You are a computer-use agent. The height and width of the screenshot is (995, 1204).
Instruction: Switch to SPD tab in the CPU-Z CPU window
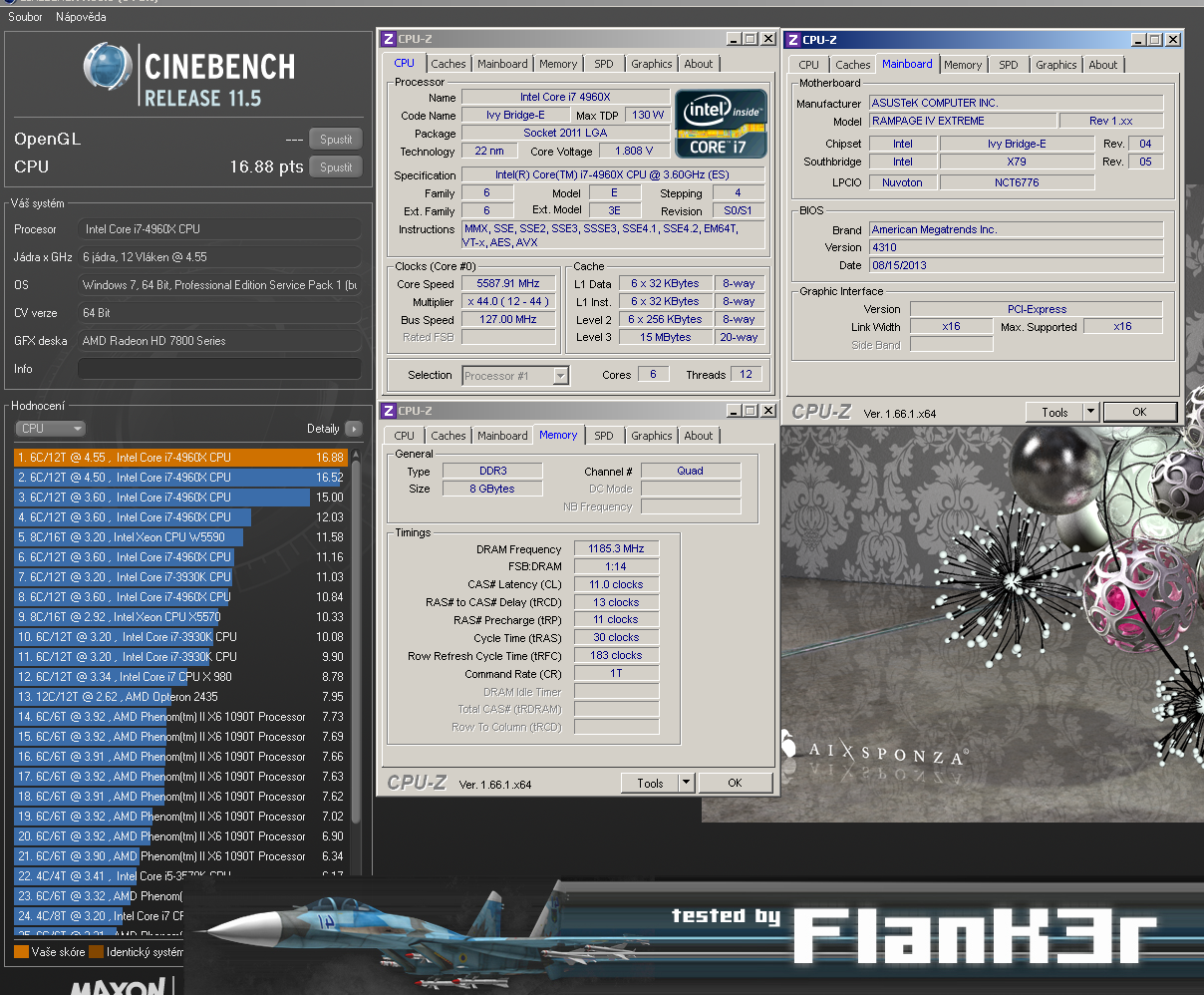604,64
